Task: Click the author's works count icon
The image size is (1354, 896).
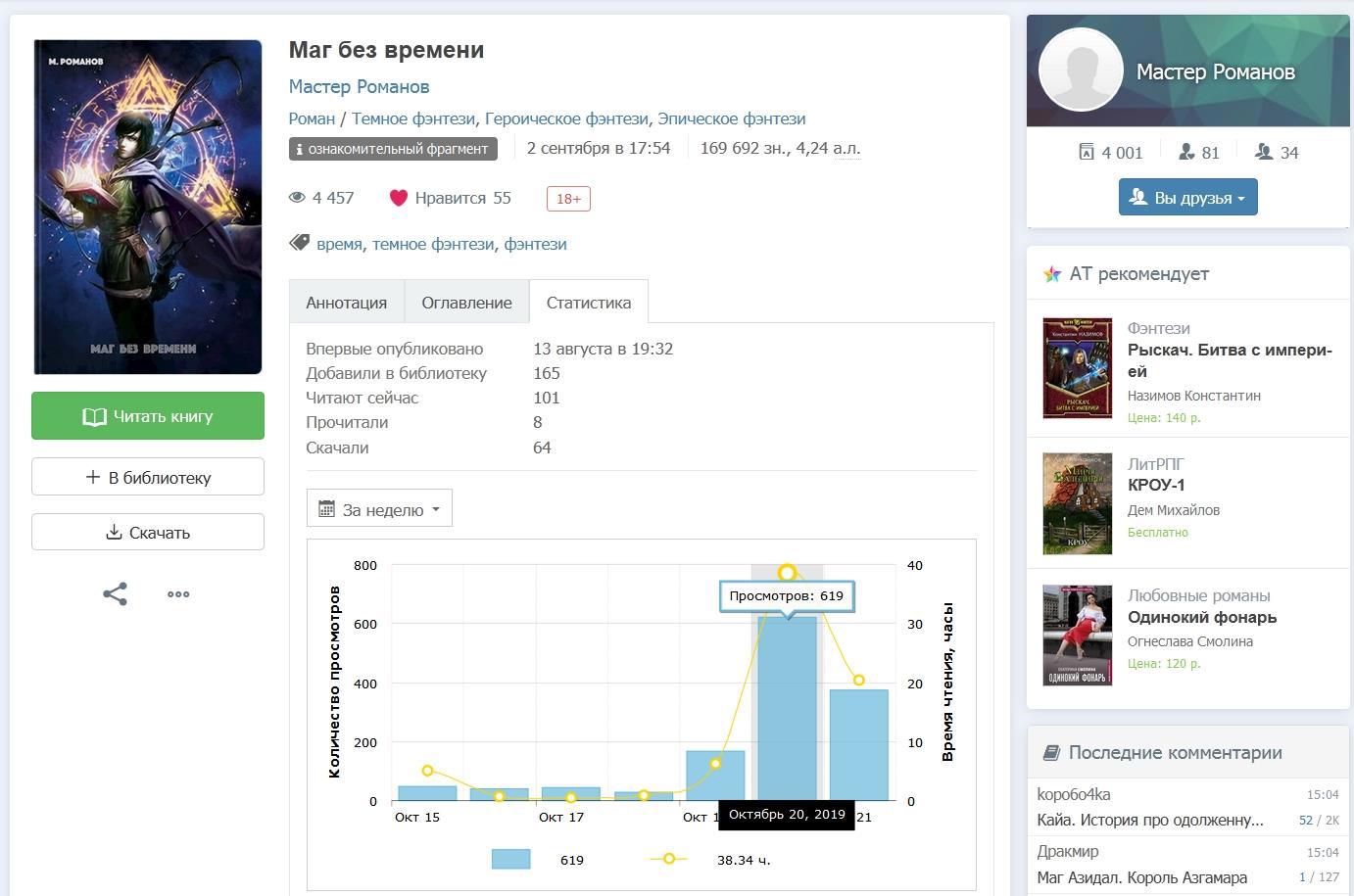Action: coord(1086,152)
